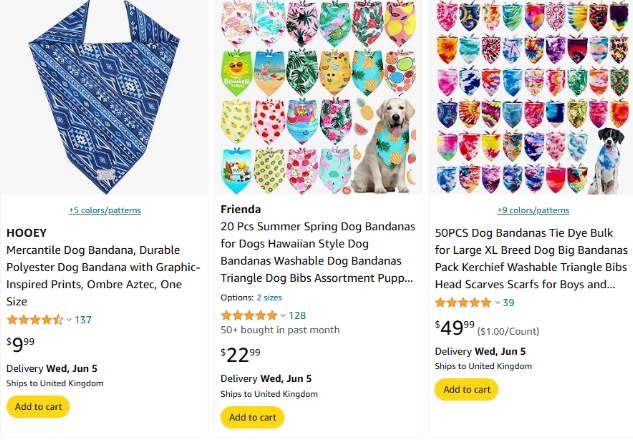
Task: Open the 50PCS Dog Bandanas Tie Dye title
Action: (x=531, y=257)
